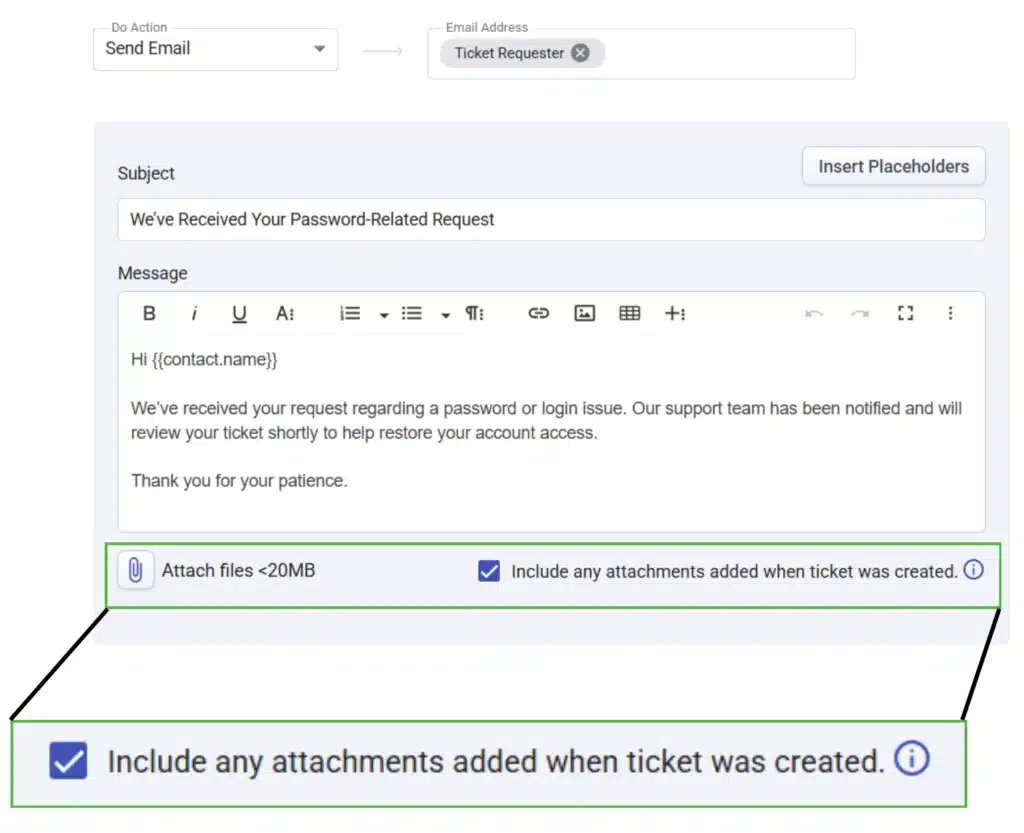Start an unordered bullet list
1024x833 pixels.
pyautogui.click(x=411, y=314)
